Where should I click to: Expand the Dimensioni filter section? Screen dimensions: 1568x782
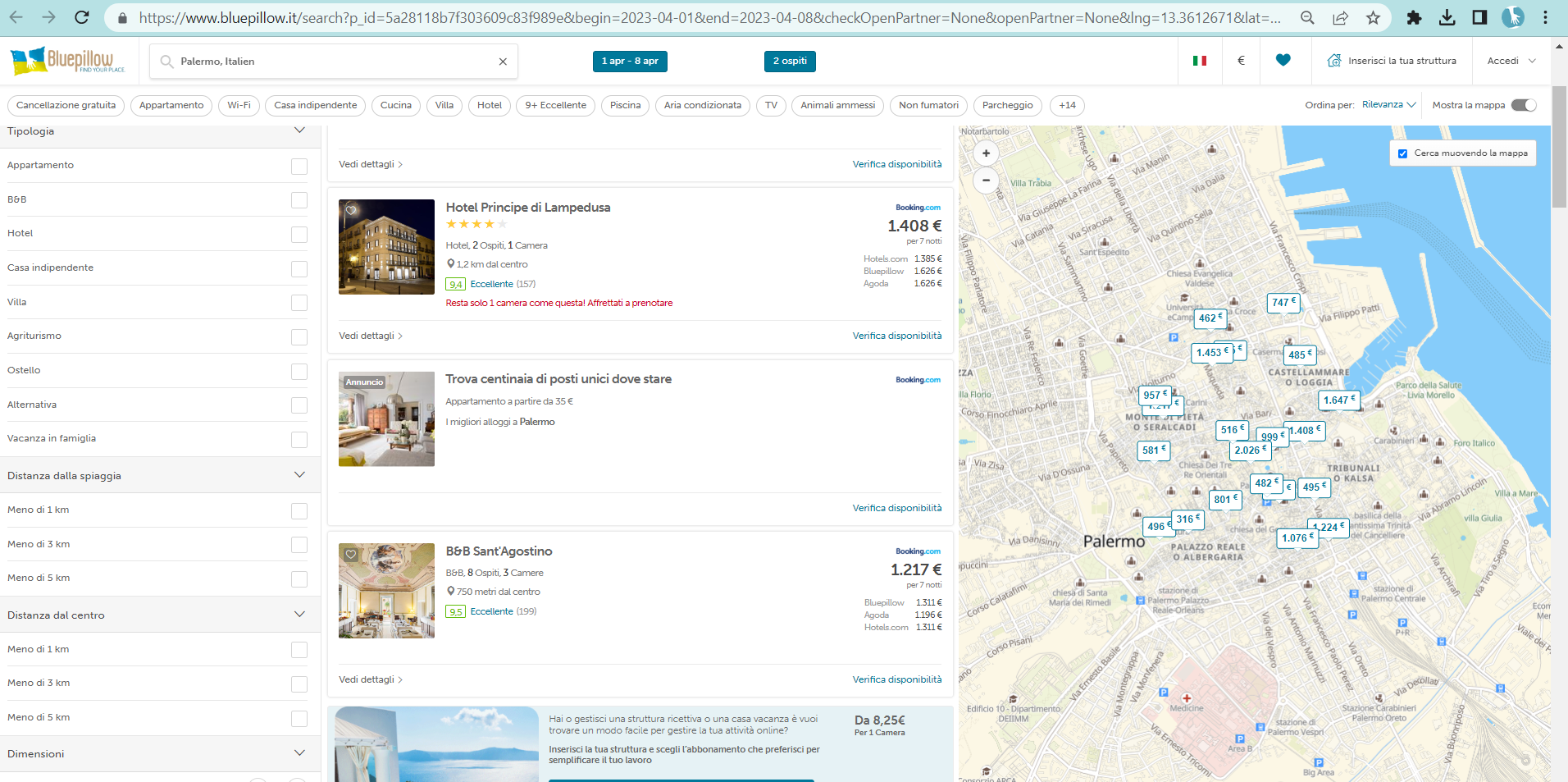[x=299, y=752]
